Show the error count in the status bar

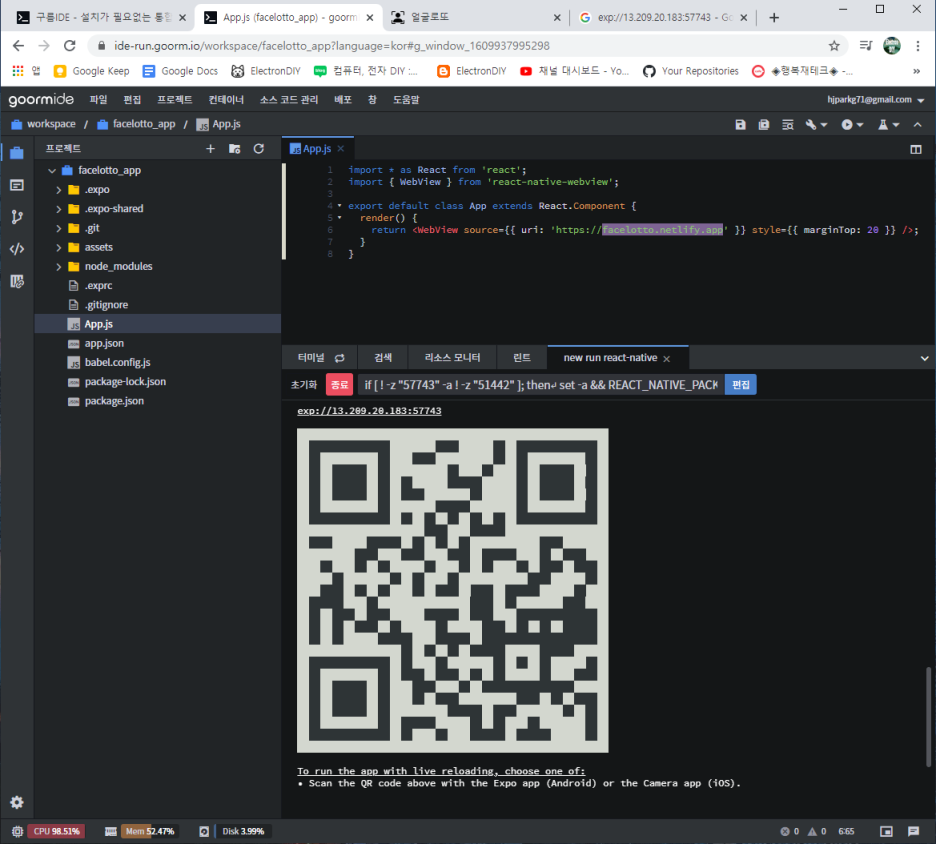pos(789,831)
